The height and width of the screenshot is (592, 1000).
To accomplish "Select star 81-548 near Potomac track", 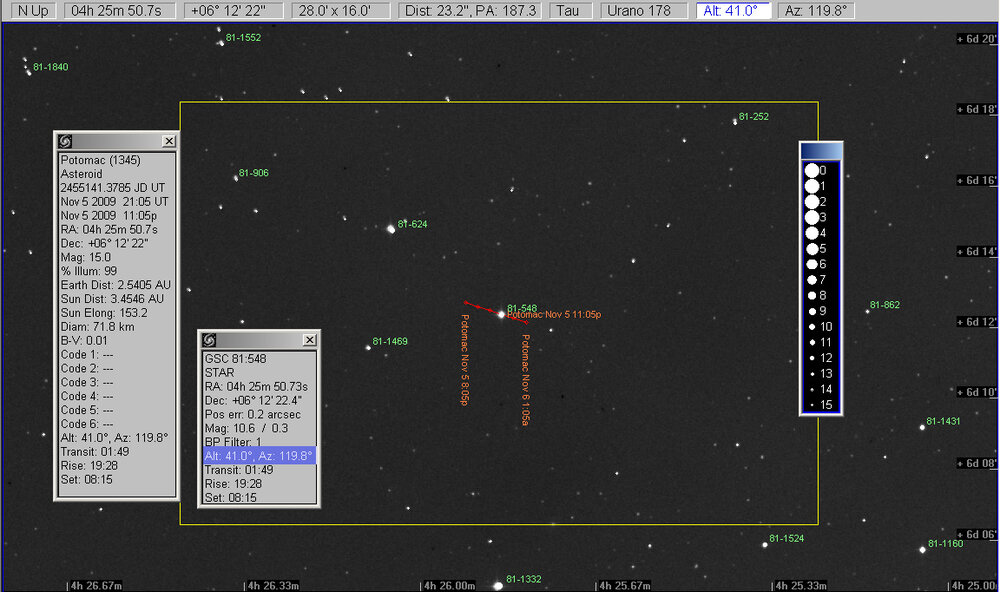I will click(501, 314).
